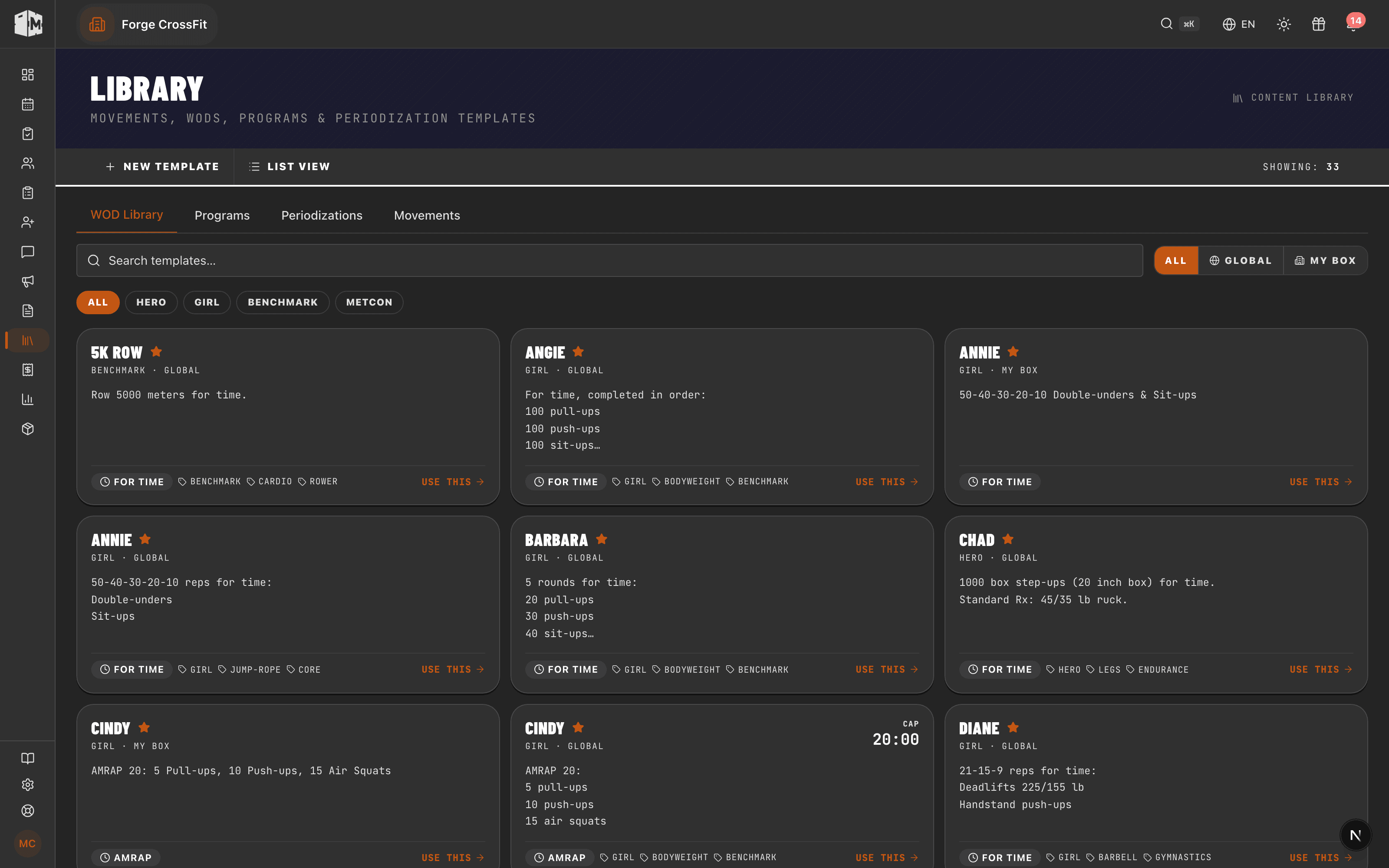Select the MY BOX scope filter

pos(1325,261)
